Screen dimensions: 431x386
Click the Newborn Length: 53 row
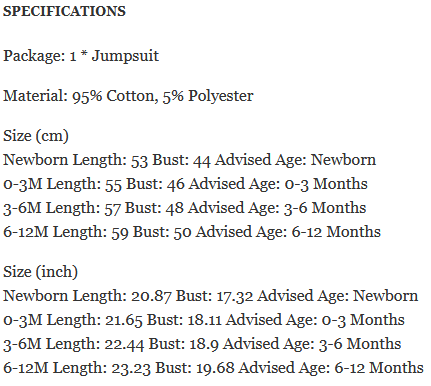190,160
